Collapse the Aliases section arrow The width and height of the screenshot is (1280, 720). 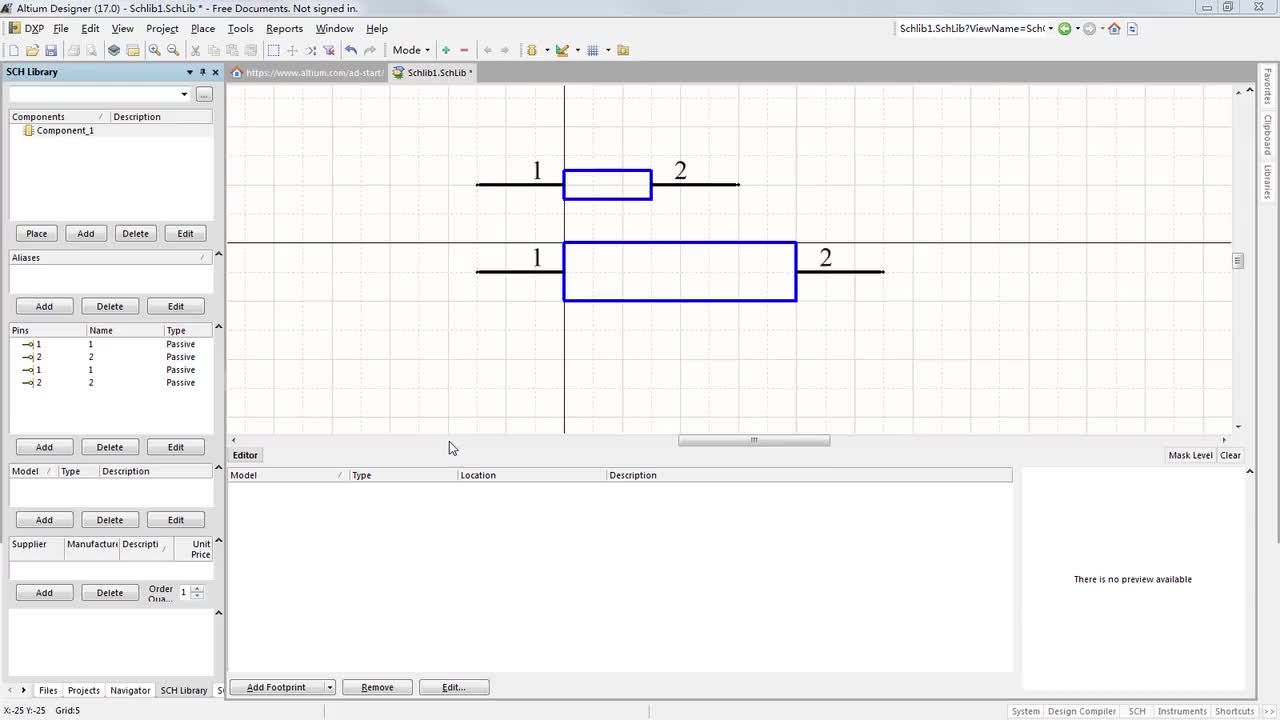point(218,254)
